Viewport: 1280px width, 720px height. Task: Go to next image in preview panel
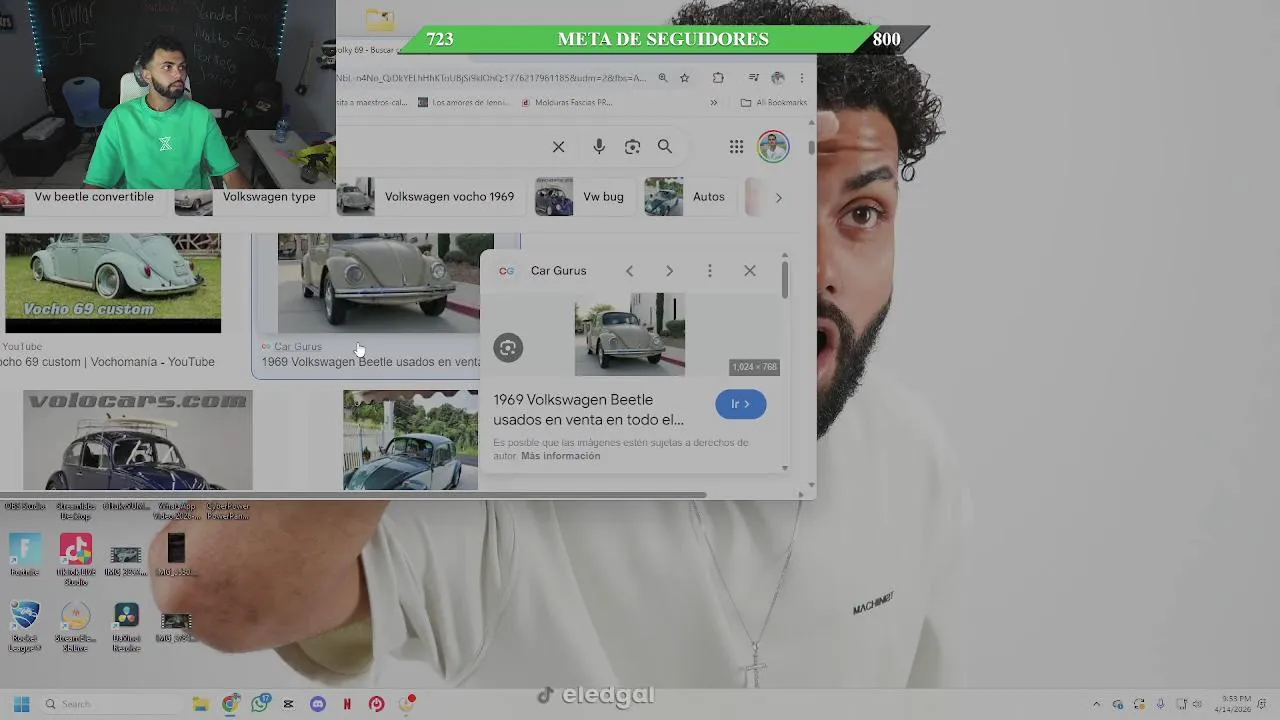(x=669, y=271)
